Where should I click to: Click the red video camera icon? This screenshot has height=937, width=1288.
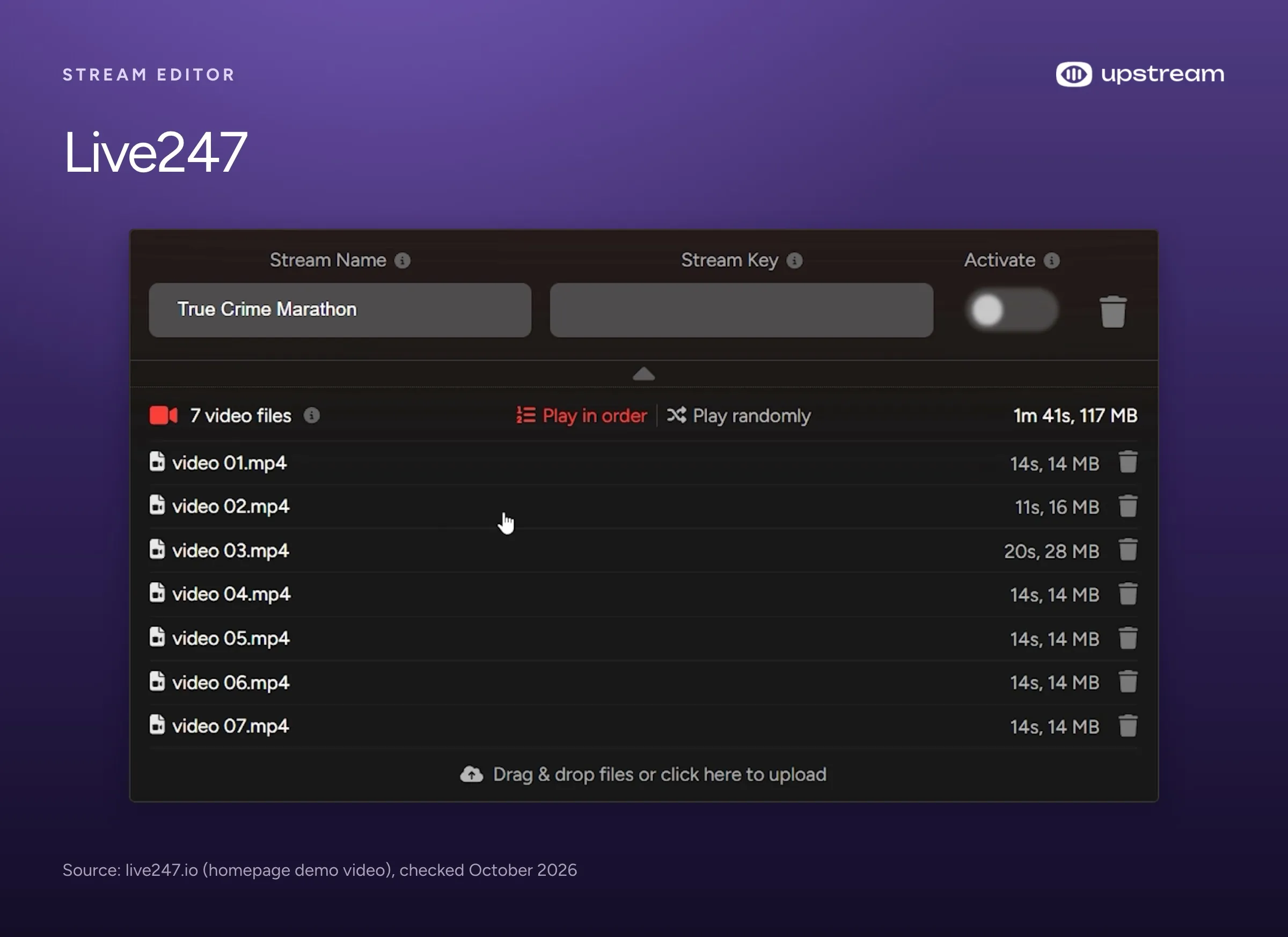(x=164, y=415)
